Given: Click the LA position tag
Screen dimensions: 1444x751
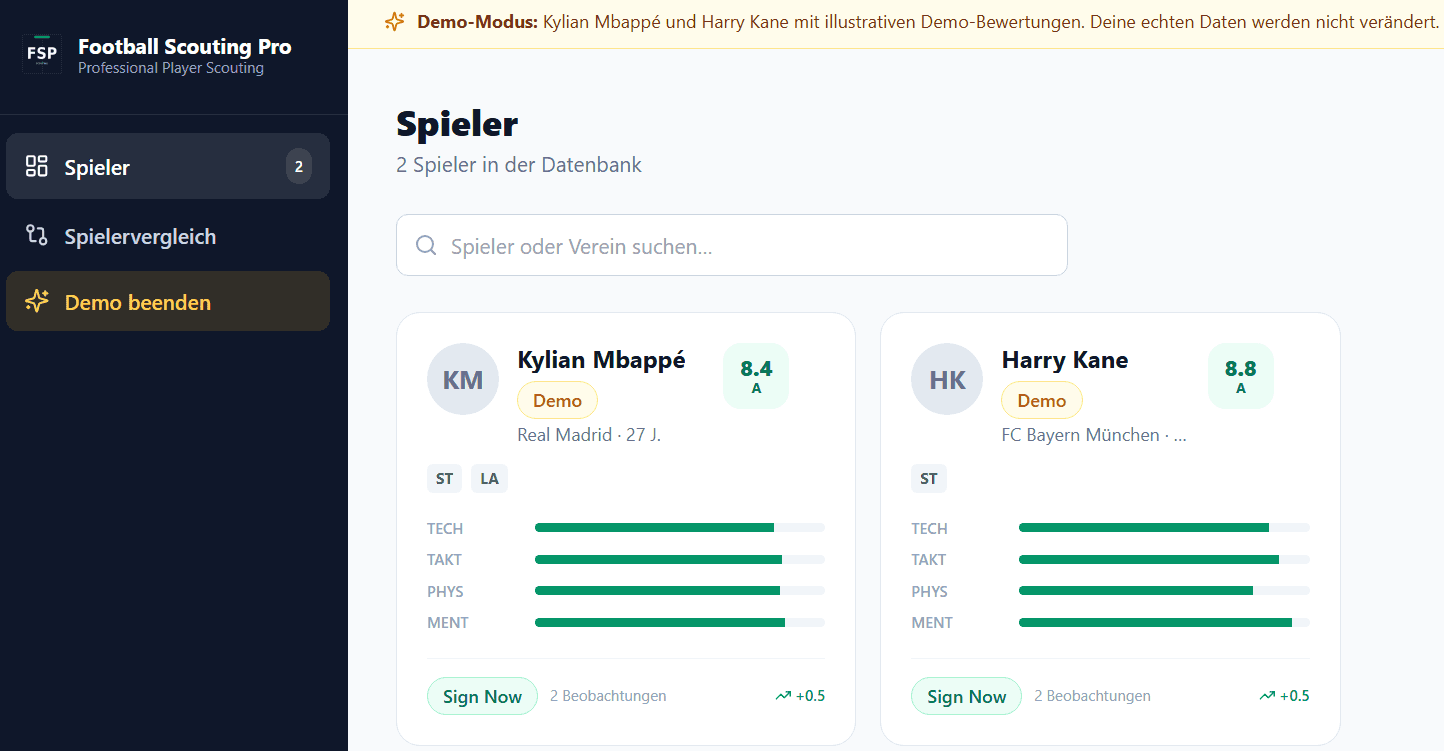Looking at the screenshot, I should 489,479.
